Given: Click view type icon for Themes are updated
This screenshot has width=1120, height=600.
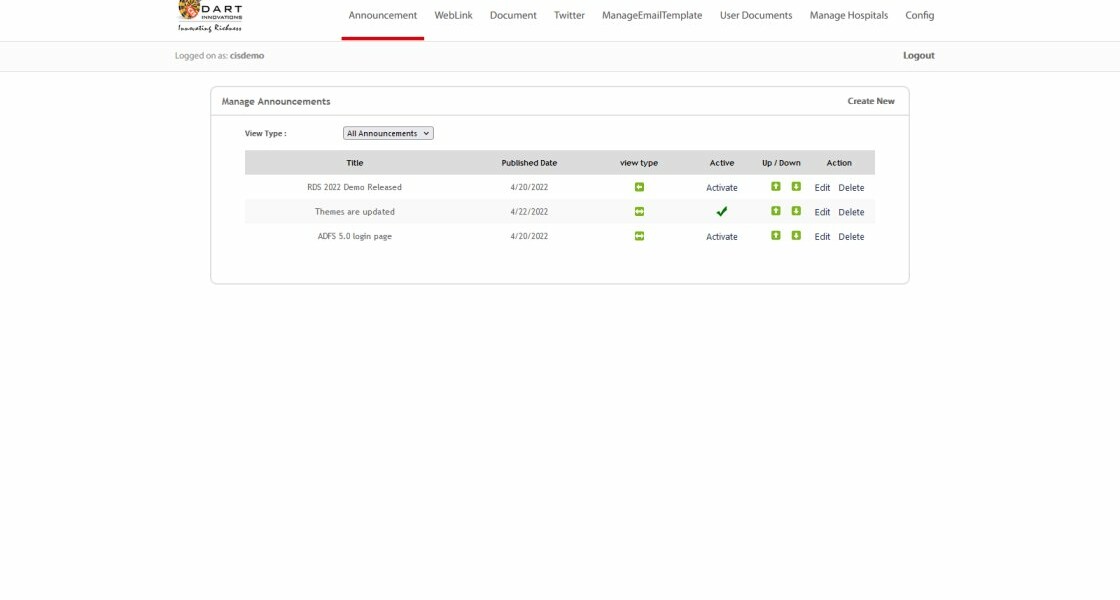Looking at the screenshot, I should point(639,211).
